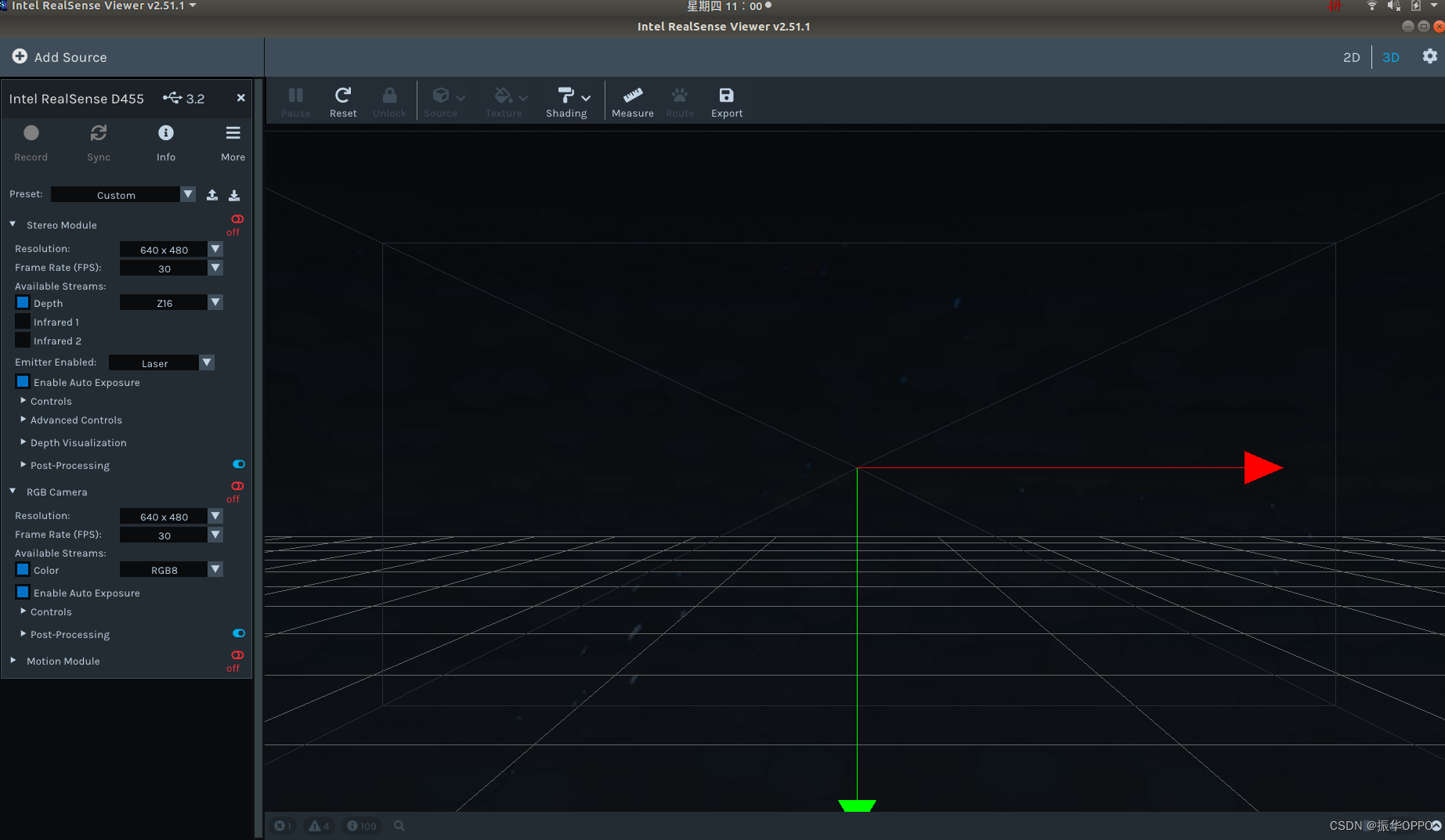Open Emitter Enabled Laser dropdown
This screenshot has width=1445, height=840.
(x=161, y=362)
